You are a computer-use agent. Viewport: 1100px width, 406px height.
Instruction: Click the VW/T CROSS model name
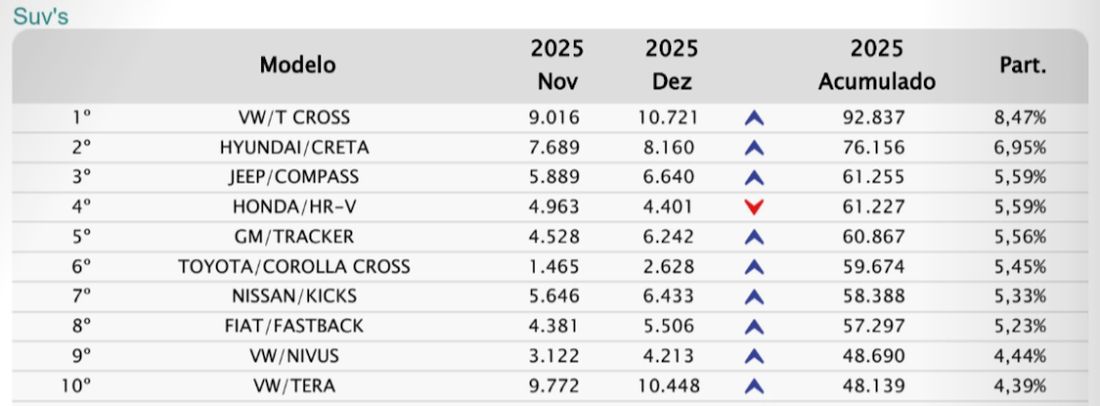coord(294,118)
